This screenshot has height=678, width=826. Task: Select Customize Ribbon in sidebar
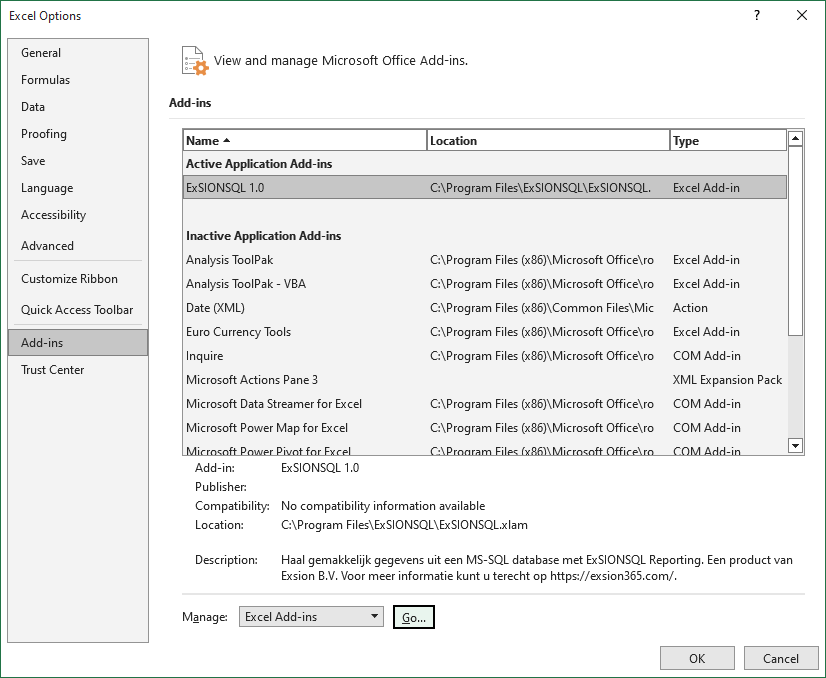pyautogui.click(x=78, y=279)
